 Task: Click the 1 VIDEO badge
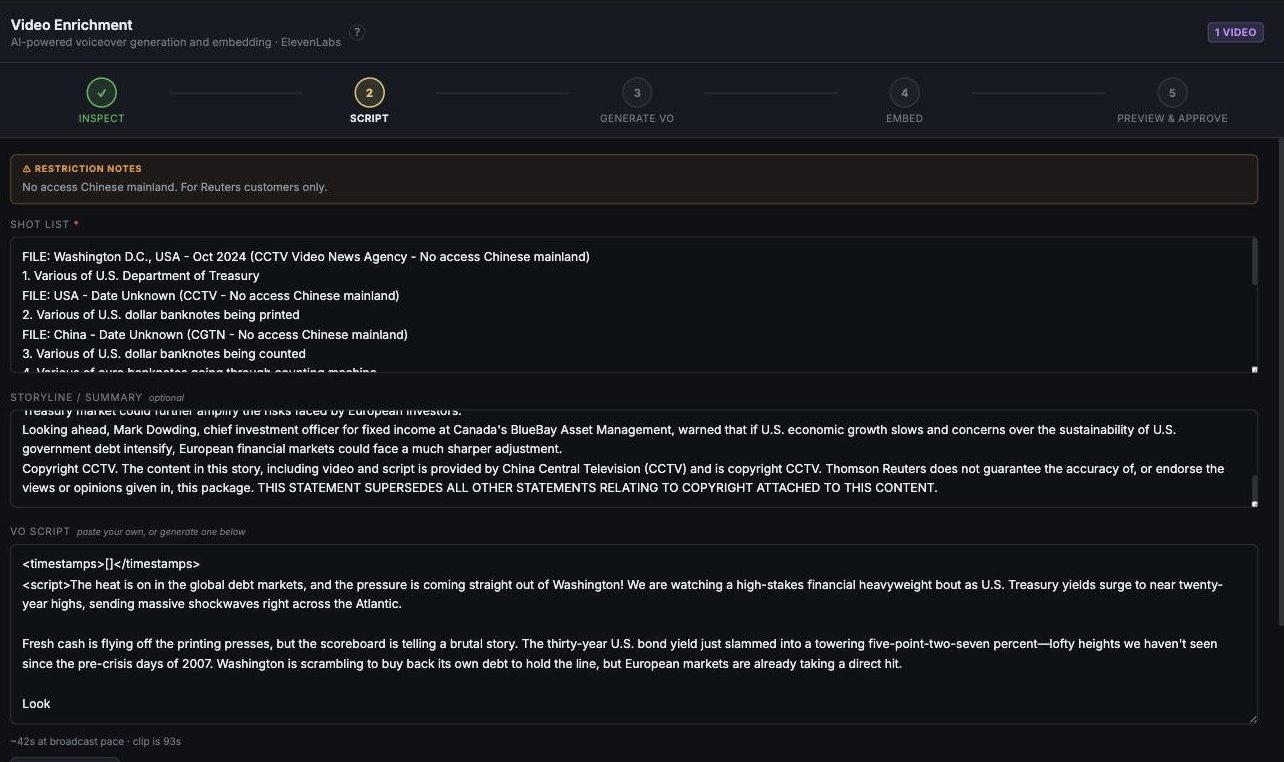1235,32
